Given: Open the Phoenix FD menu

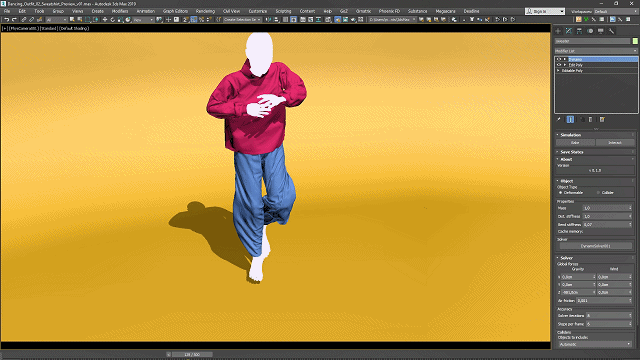Looking at the screenshot, I should pyautogui.click(x=389, y=11).
